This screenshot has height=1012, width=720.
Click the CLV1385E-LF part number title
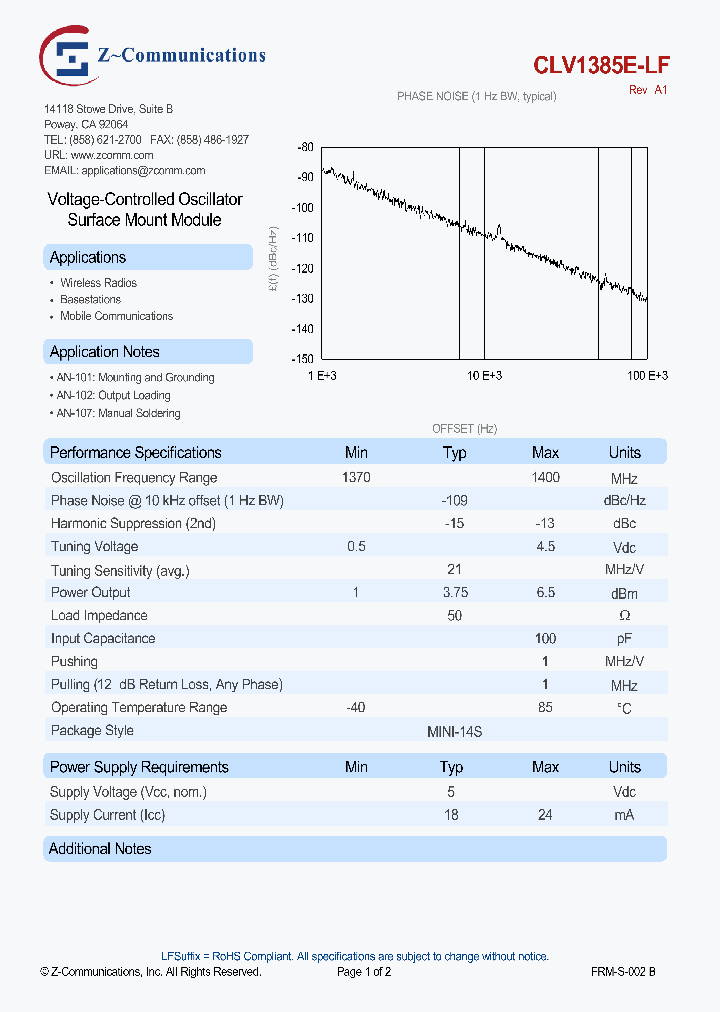601,65
